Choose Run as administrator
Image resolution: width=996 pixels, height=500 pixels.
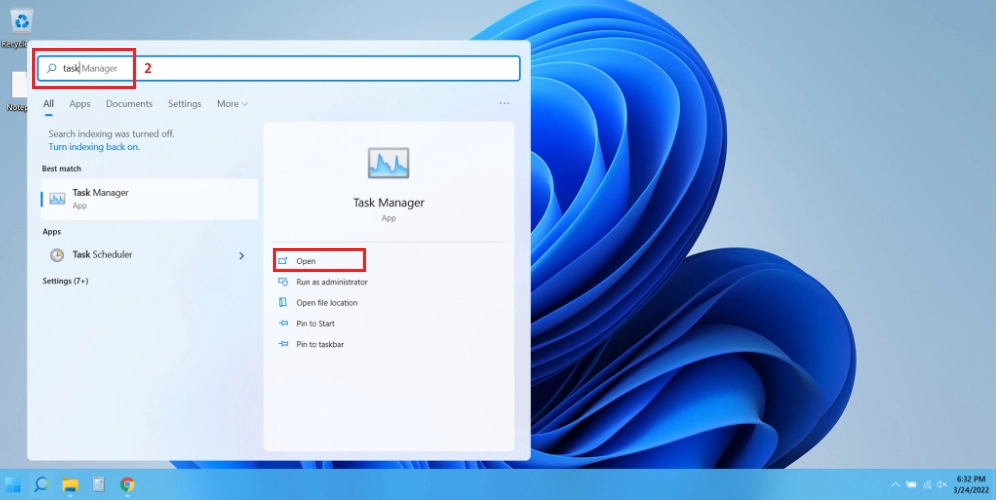[332, 282]
